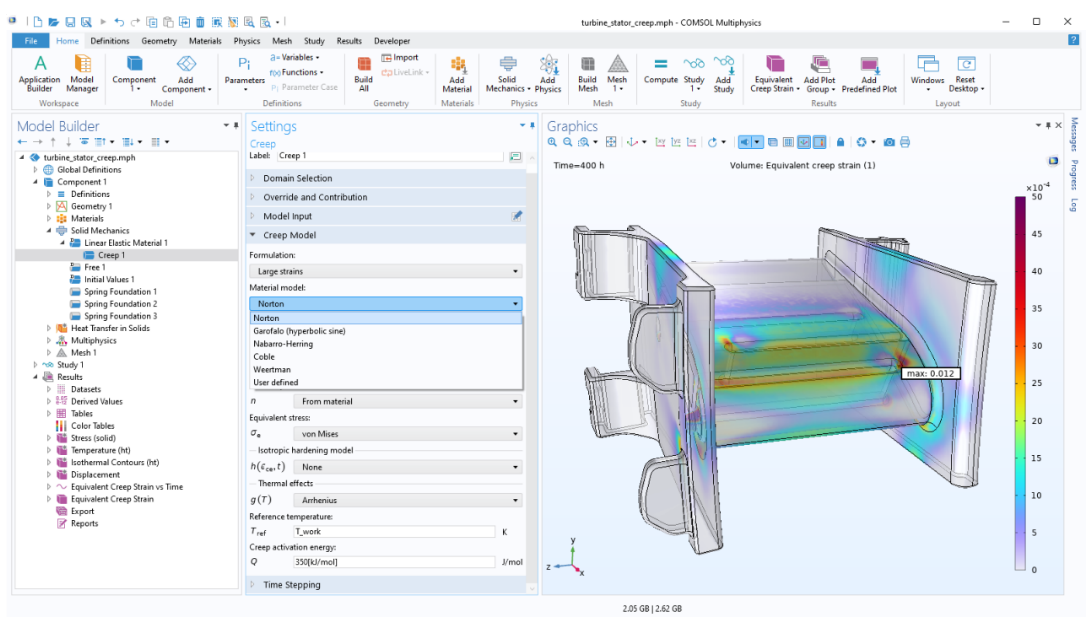This screenshot has height=619, width=1086.
Task: Expand the Study 1 tree node
Action: 35,364
